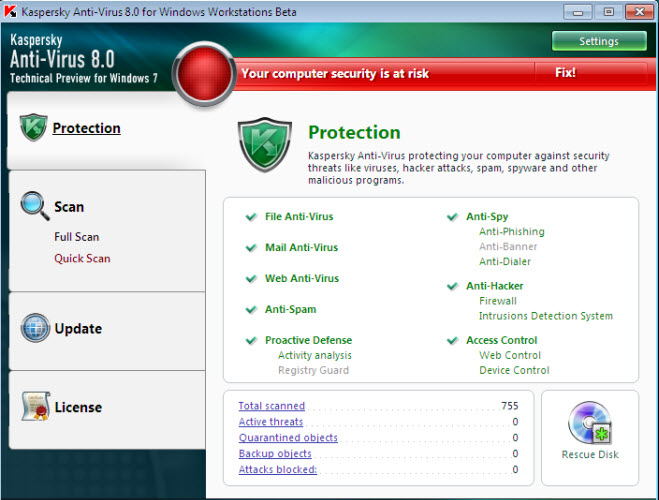Screen dimensions: 659x500
Task: Minimize the Kaspersky window
Action: coord(578,12)
